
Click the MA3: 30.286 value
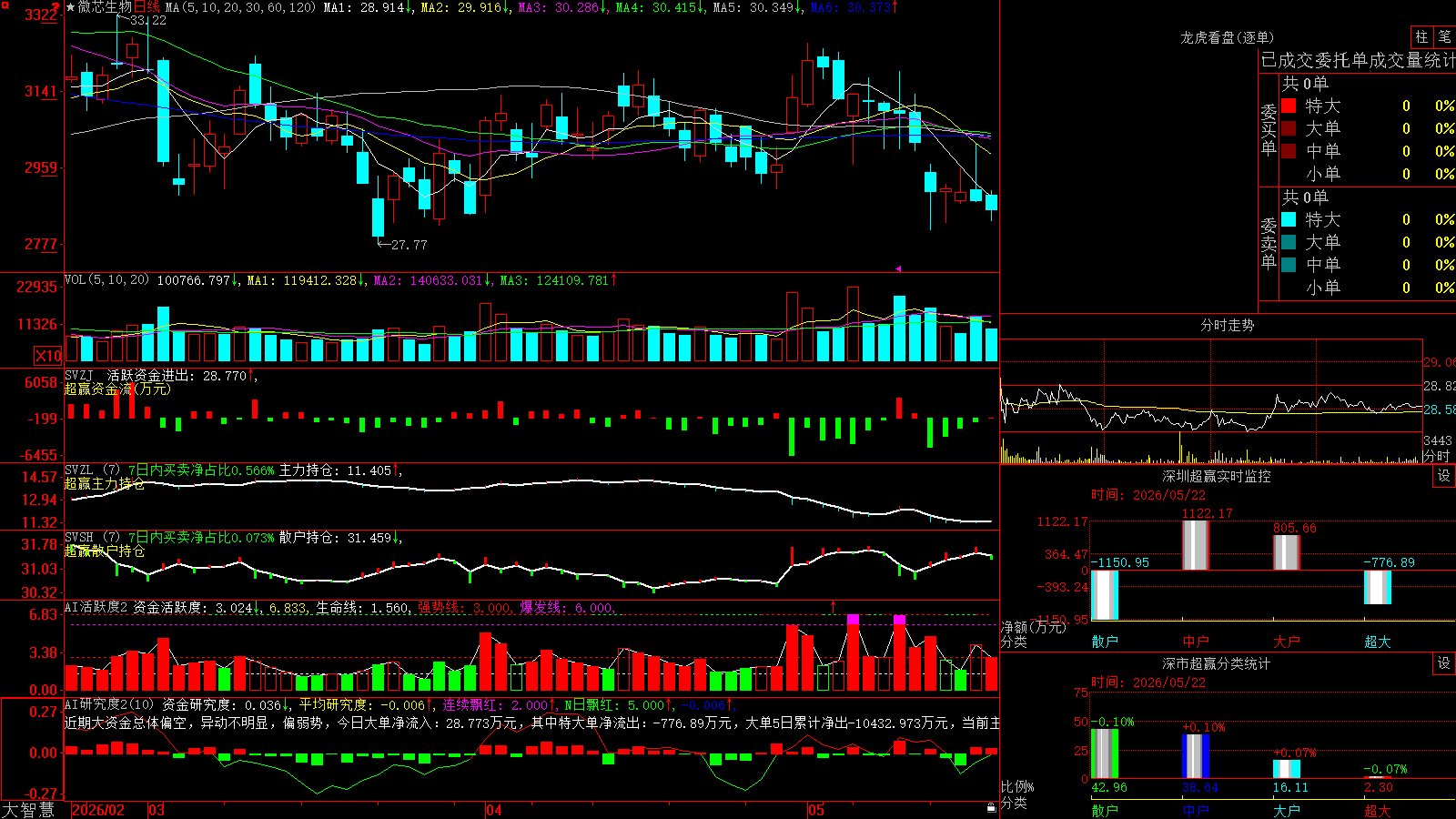[x=562, y=7]
